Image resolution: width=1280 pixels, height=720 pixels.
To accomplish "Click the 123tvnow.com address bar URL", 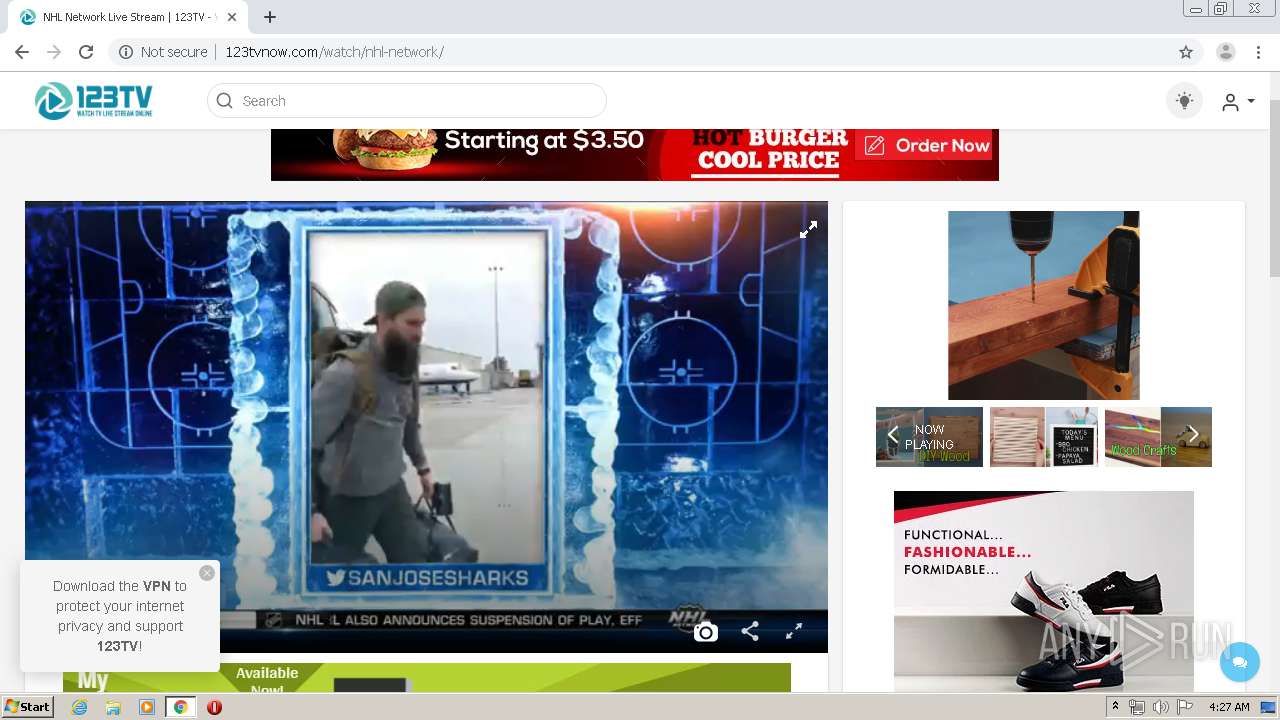I will pos(334,52).
